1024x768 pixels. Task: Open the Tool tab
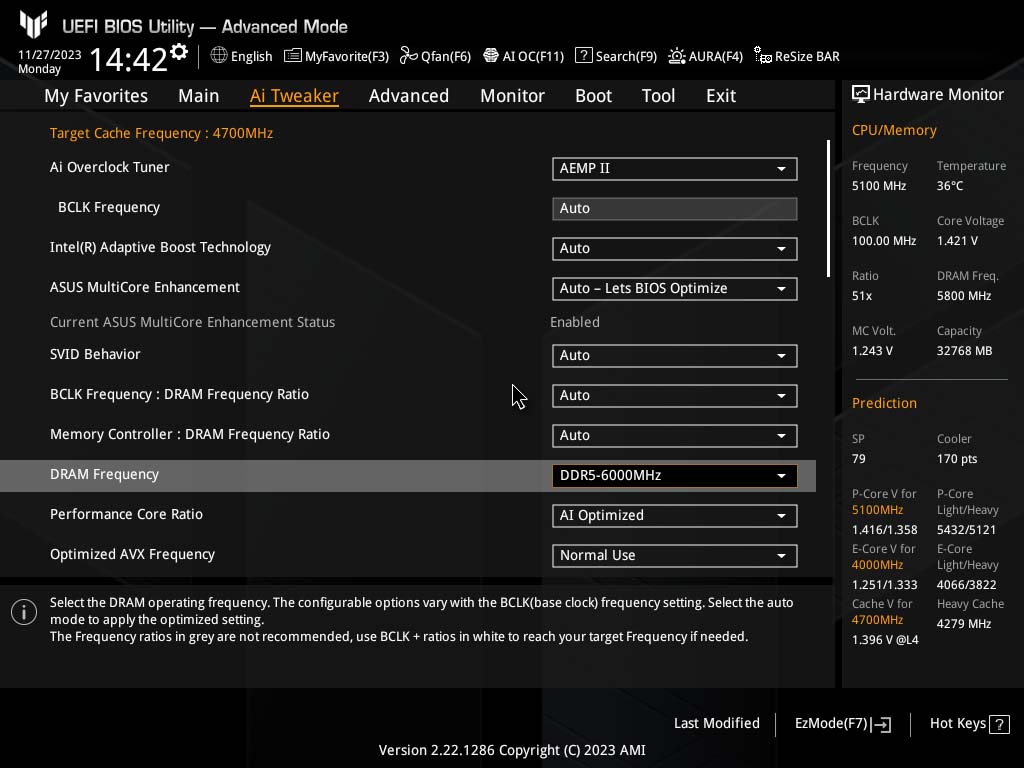[x=658, y=96]
